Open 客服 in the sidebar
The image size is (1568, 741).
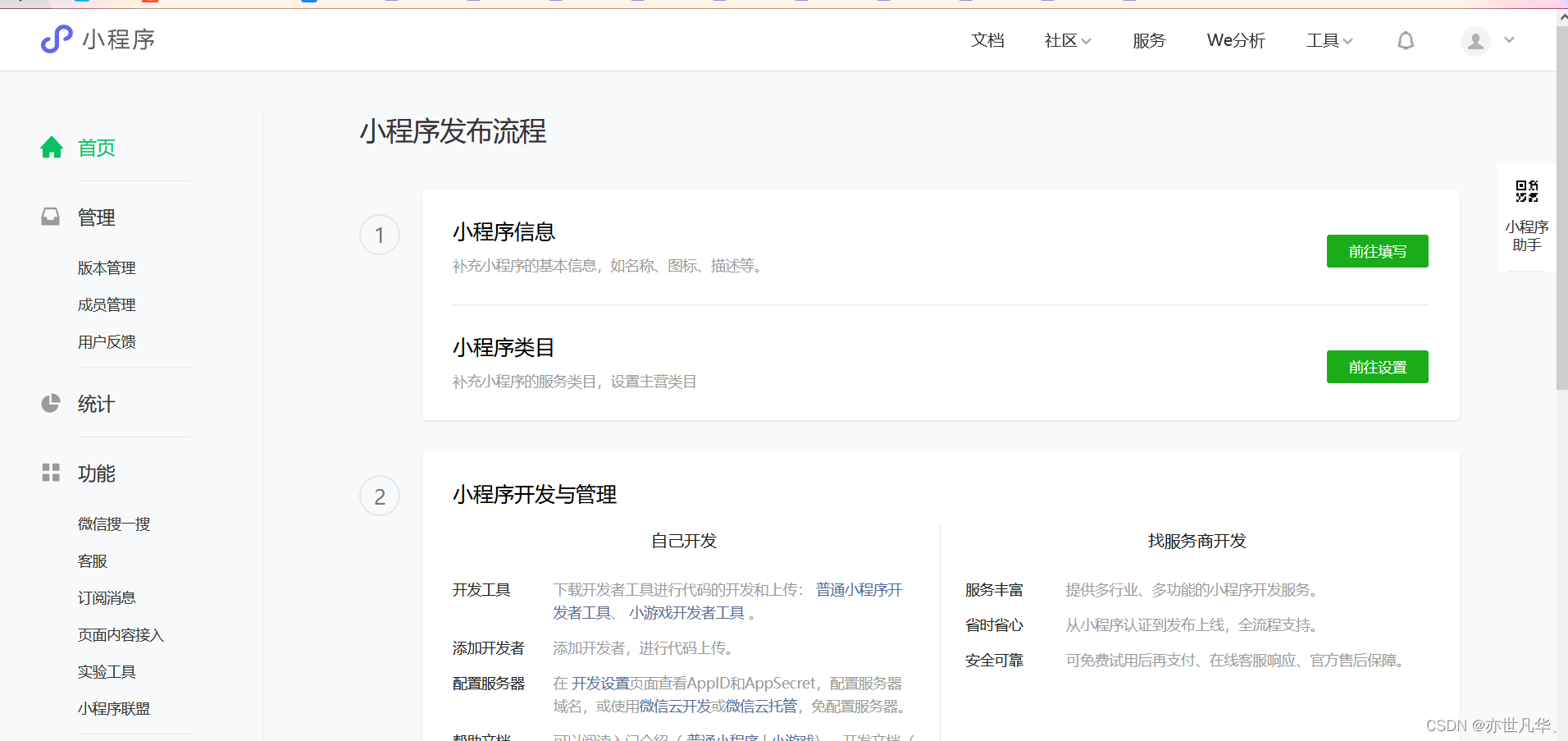pos(93,560)
